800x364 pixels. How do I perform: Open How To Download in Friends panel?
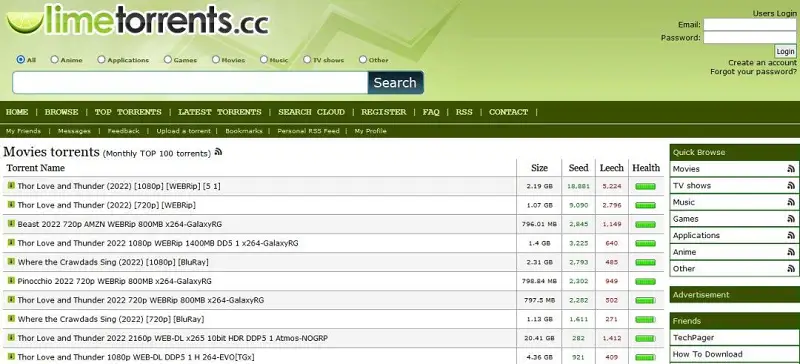[708, 354]
